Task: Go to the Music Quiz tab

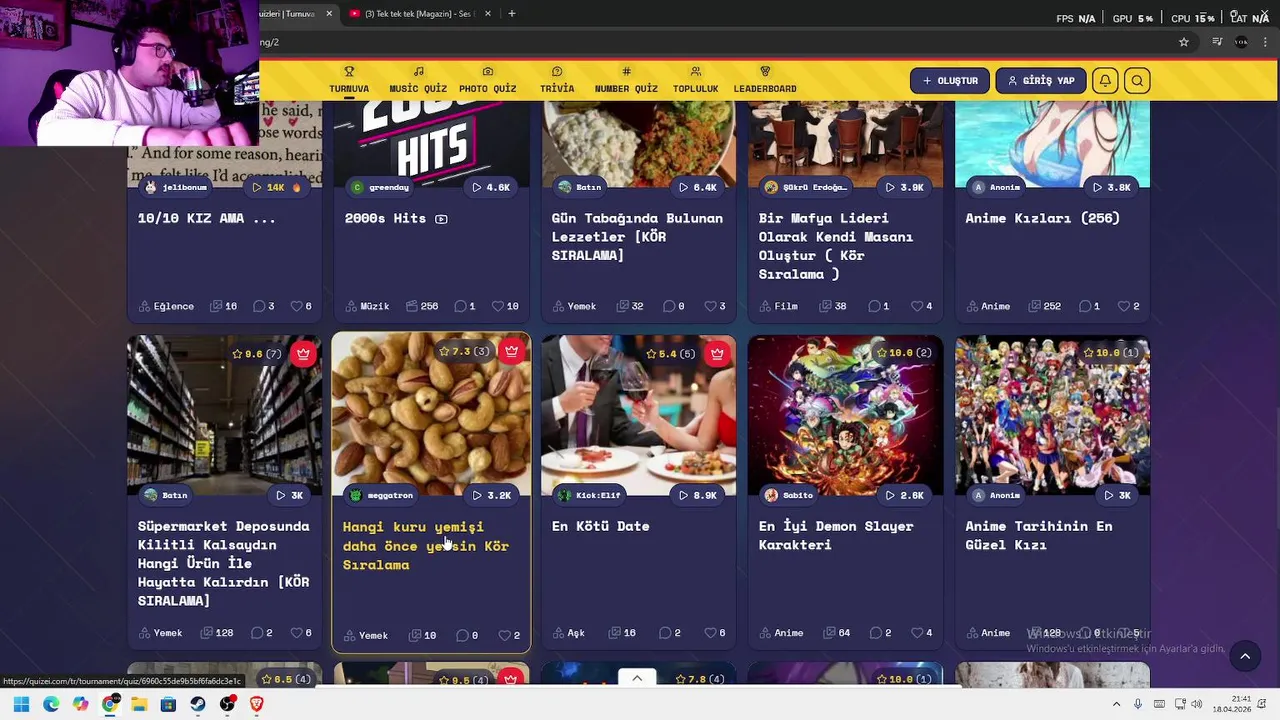Action: pyautogui.click(x=418, y=80)
